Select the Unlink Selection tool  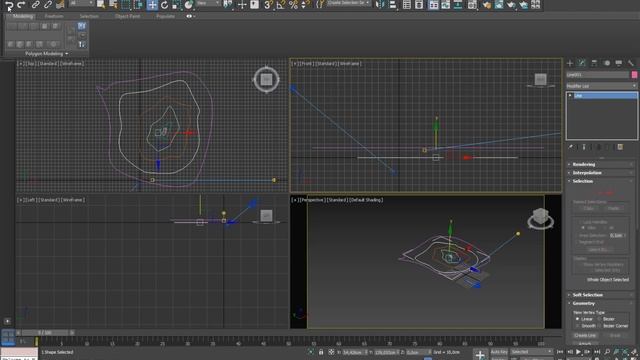coord(48,5)
